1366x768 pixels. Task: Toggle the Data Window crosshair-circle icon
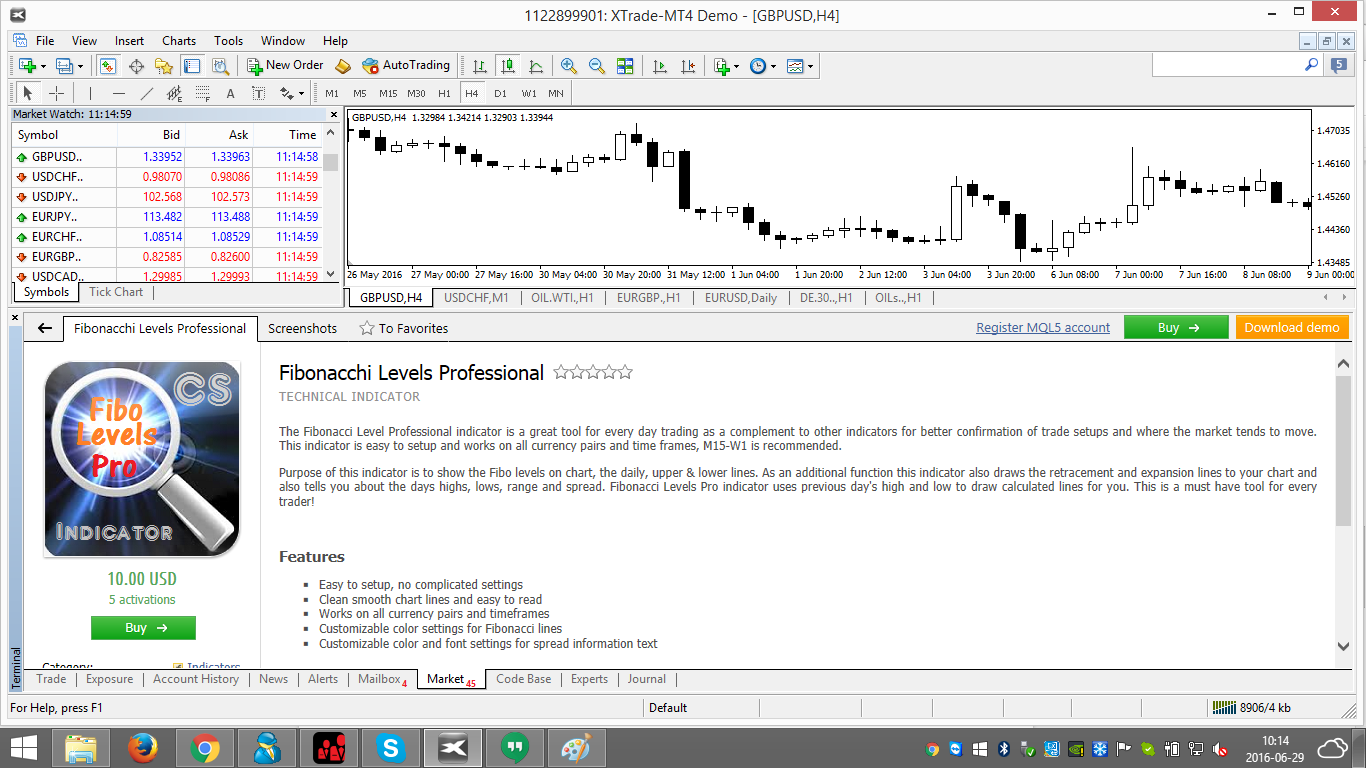136,66
